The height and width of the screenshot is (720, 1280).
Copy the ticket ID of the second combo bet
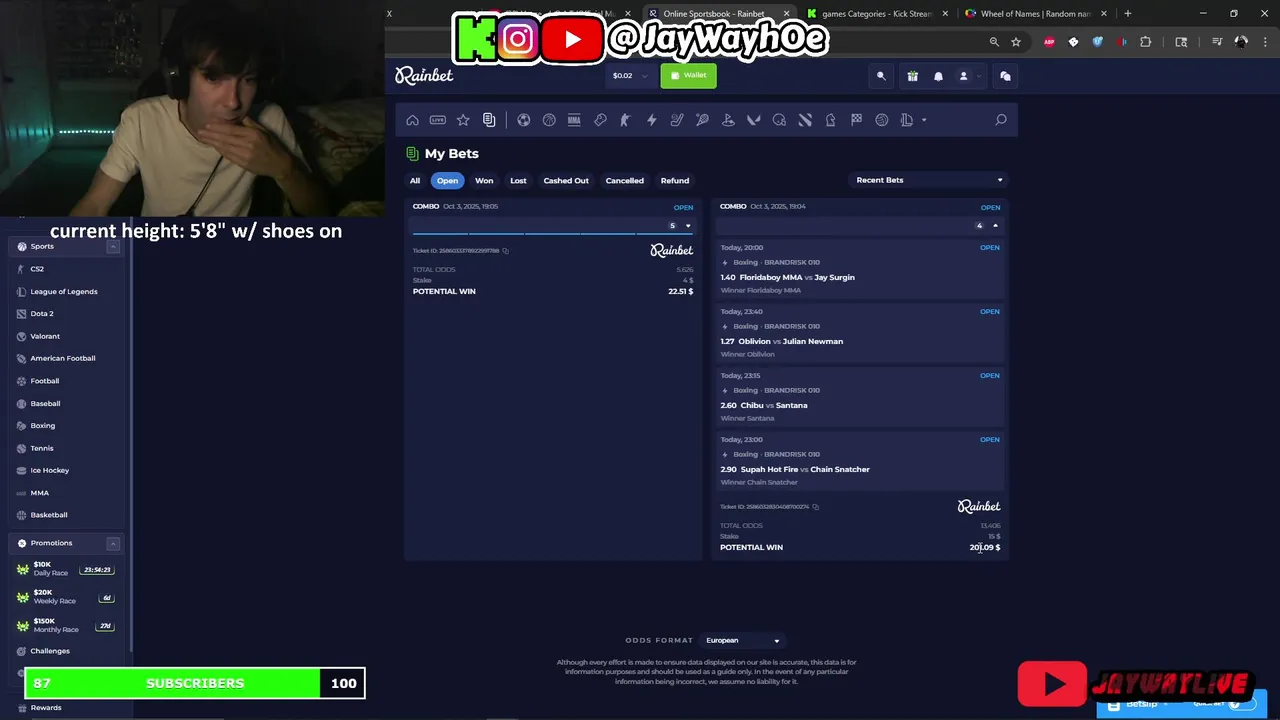[x=815, y=507]
